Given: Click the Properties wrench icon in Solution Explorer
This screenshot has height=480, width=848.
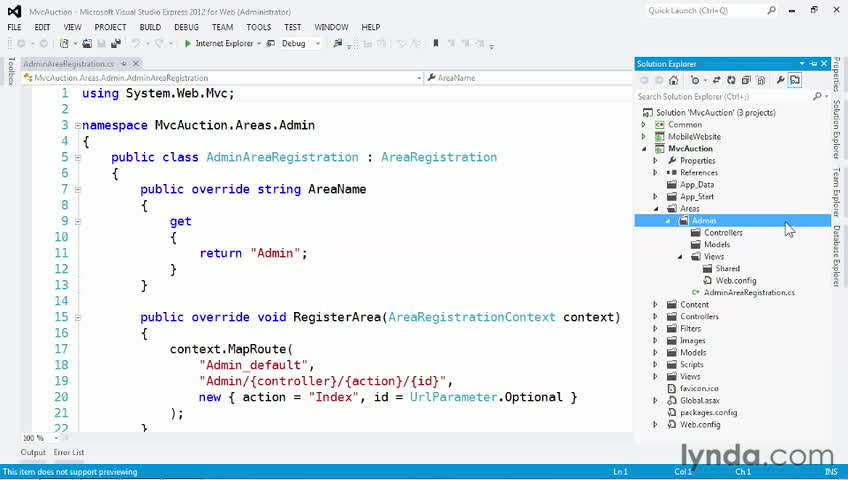Looking at the screenshot, I should coord(780,80).
